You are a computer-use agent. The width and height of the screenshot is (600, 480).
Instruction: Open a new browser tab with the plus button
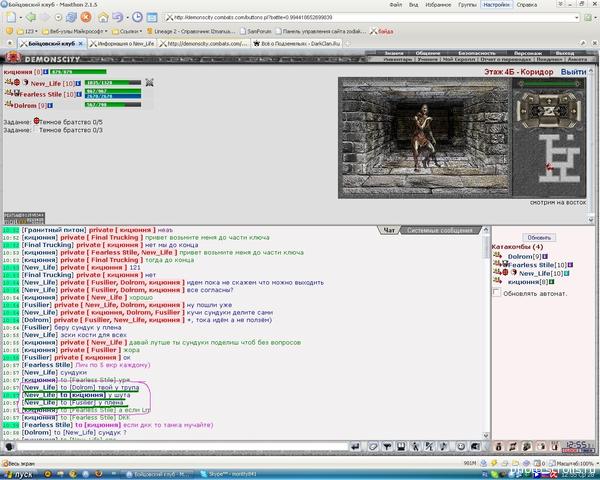pos(347,44)
